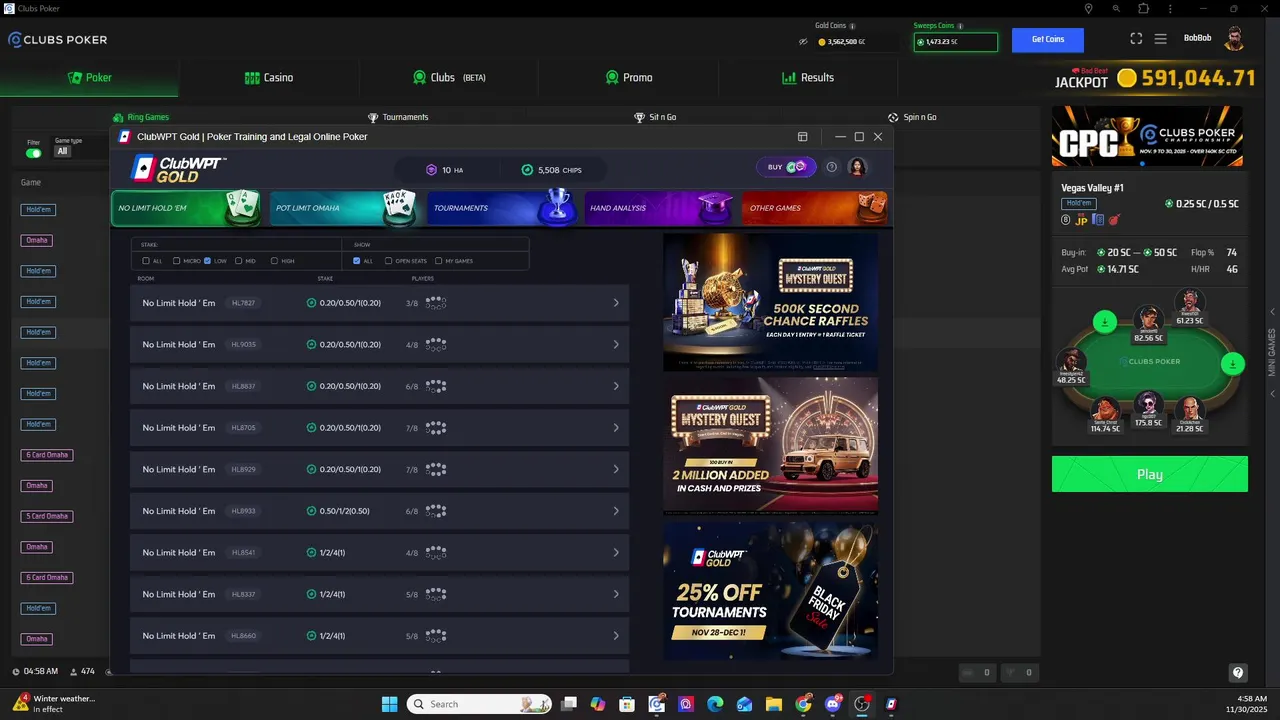Viewport: 1280px width, 720px height.
Task: Open the Poker tab
Action: point(89,78)
